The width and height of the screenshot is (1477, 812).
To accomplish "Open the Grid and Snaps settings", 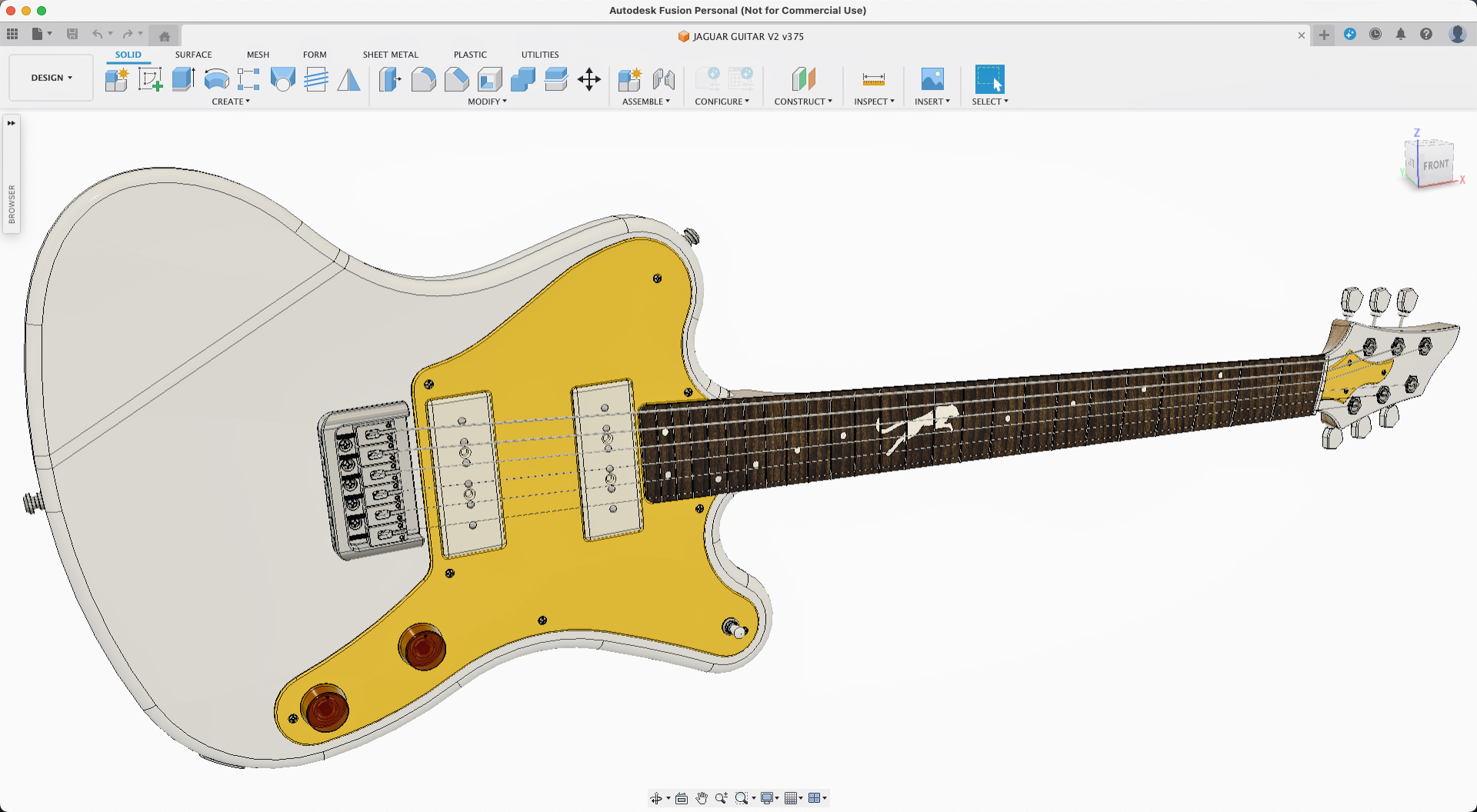I will [x=792, y=798].
